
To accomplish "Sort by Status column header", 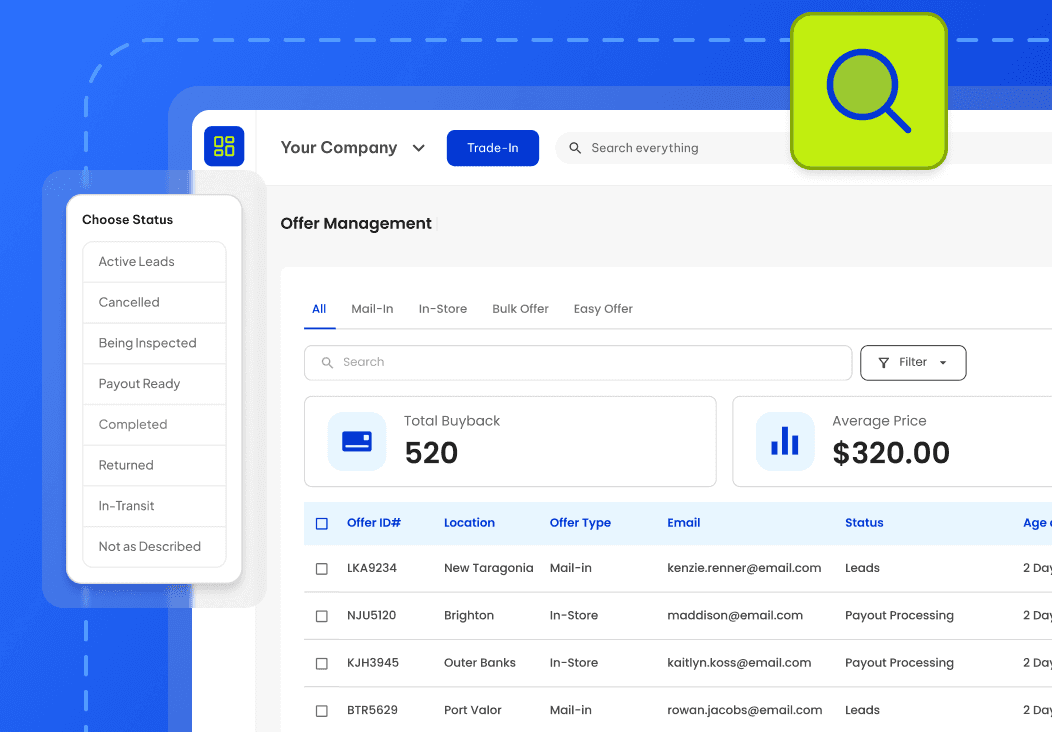I will tap(864, 523).
